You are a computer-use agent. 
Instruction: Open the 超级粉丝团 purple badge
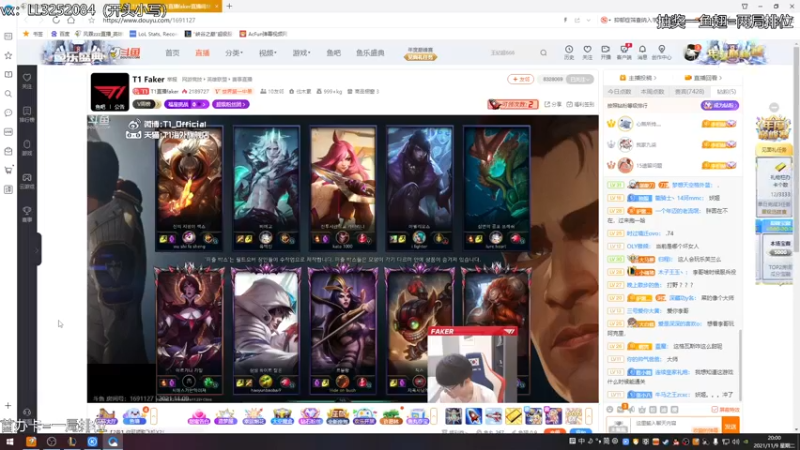[231, 104]
